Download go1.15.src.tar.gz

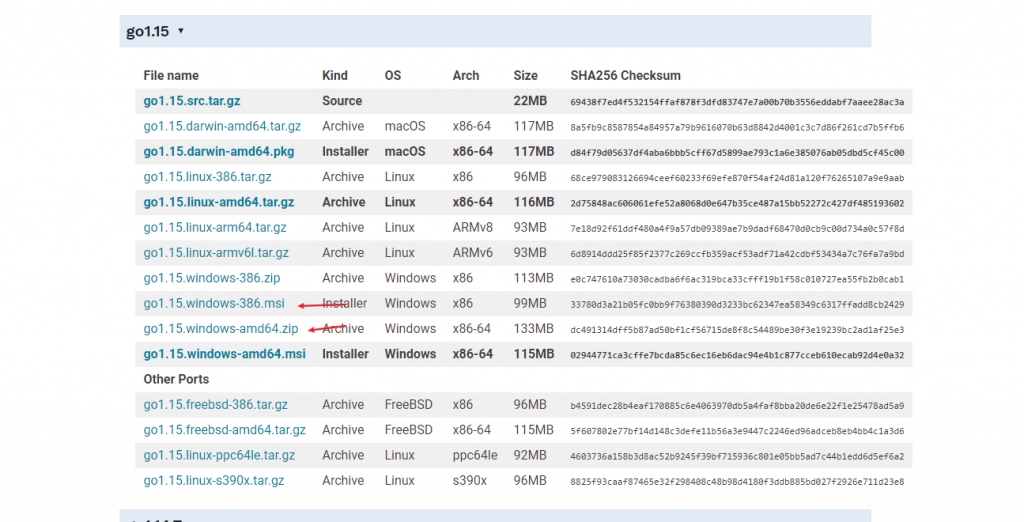pos(192,101)
